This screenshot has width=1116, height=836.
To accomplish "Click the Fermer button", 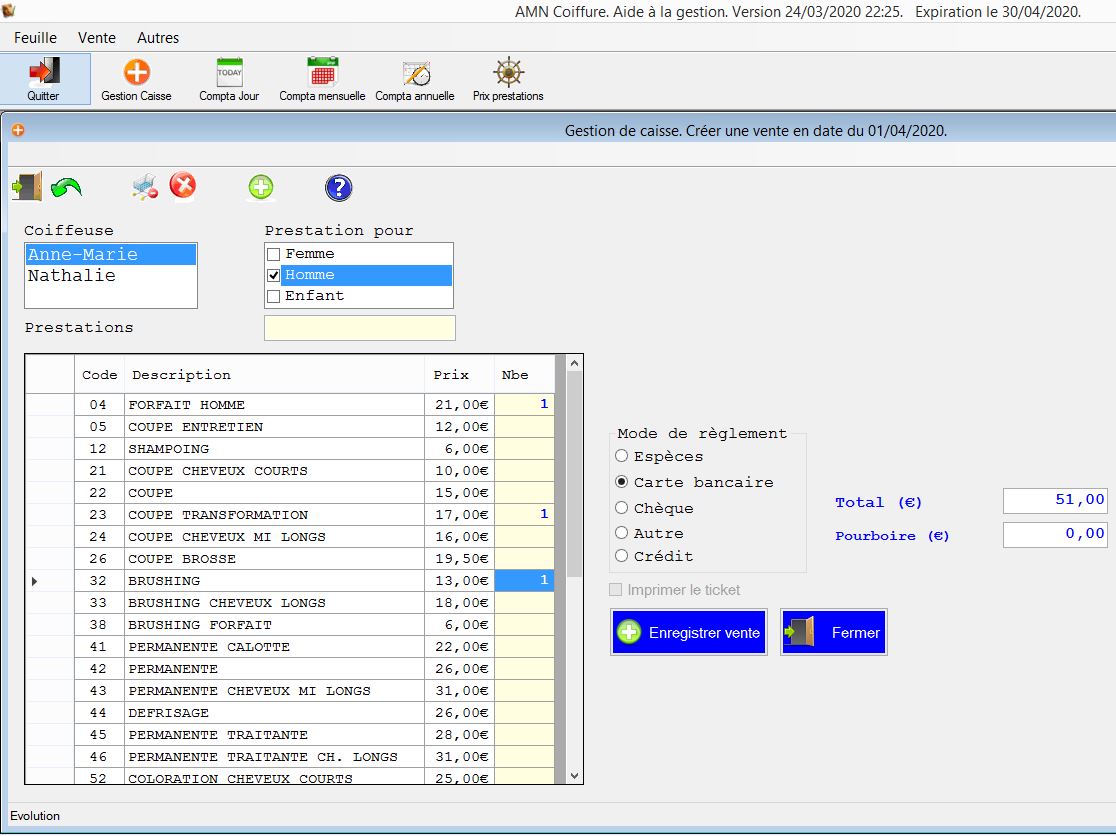I will pyautogui.click(x=833, y=631).
